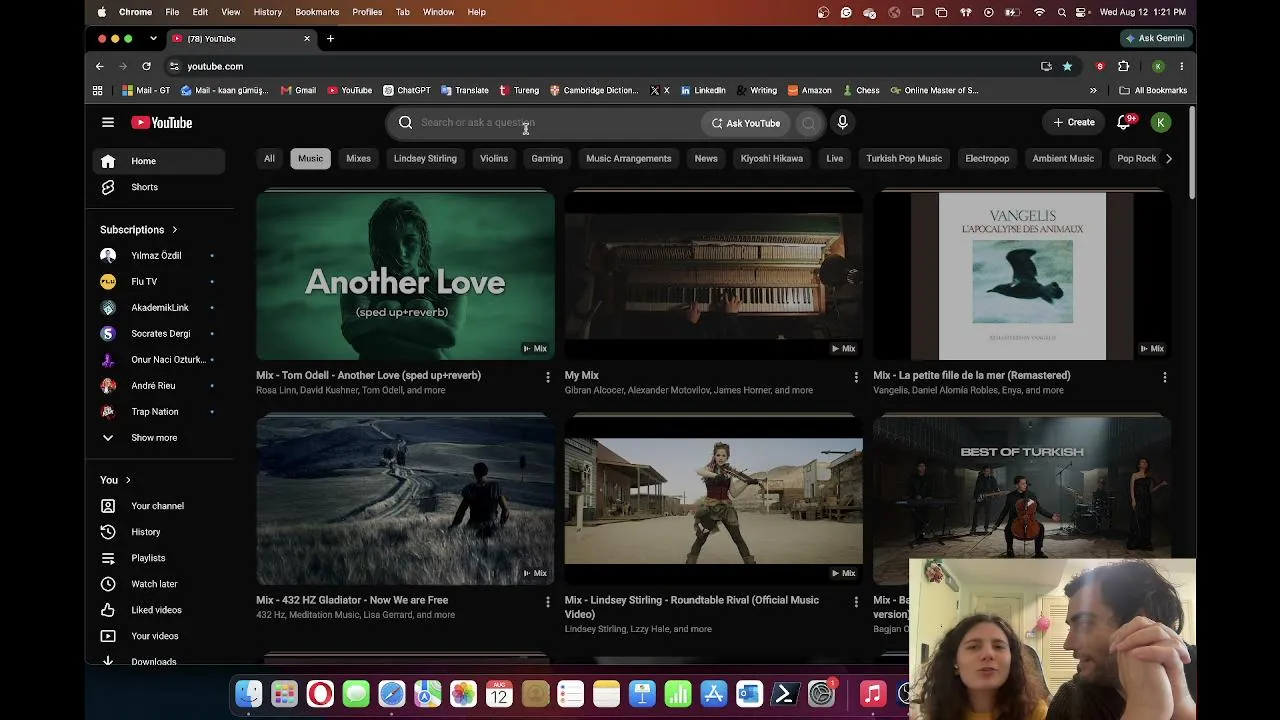Open the Another Love mix thumbnail

coord(405,276)
